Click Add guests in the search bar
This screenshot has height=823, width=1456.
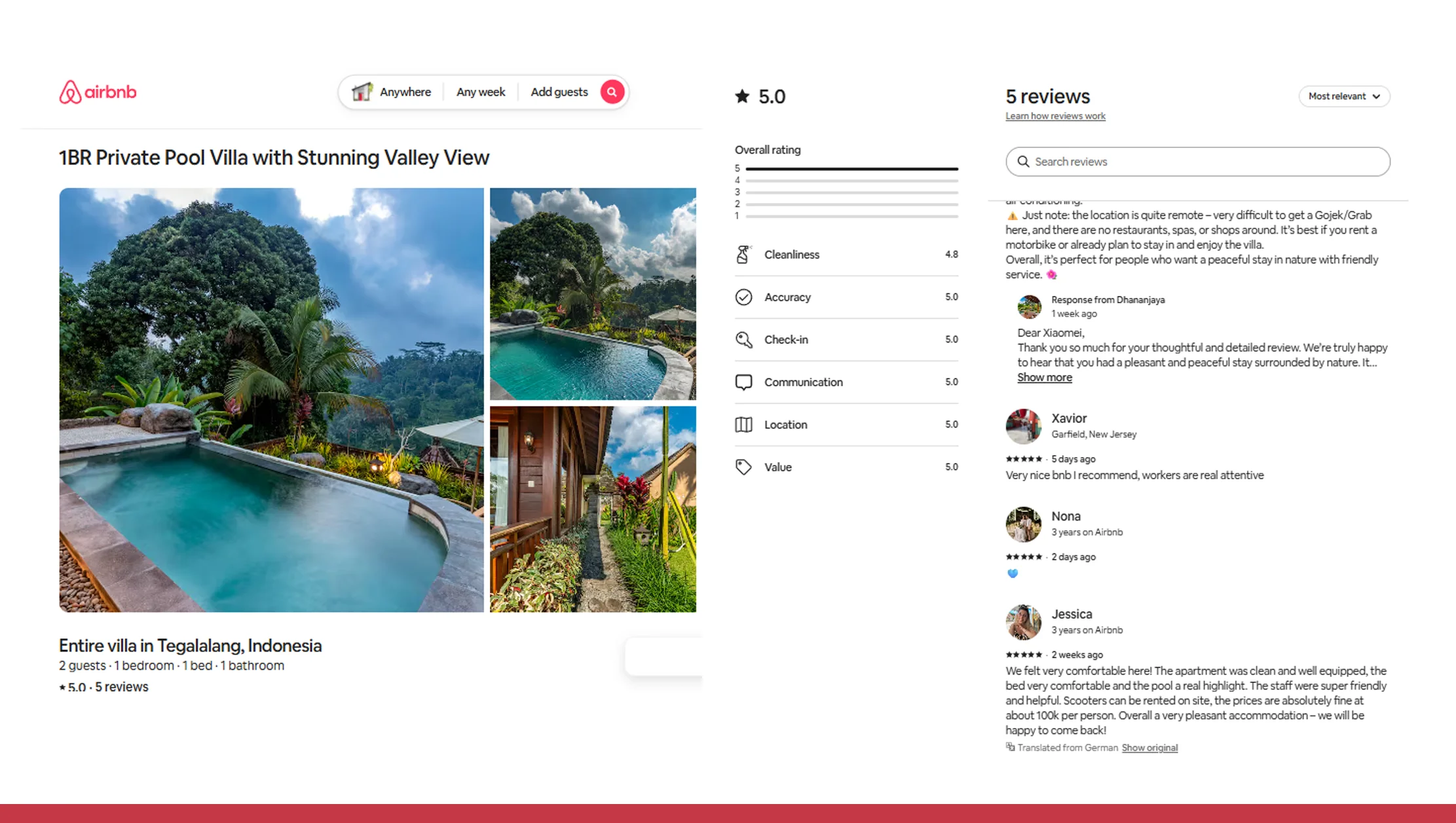coord(559,92)
